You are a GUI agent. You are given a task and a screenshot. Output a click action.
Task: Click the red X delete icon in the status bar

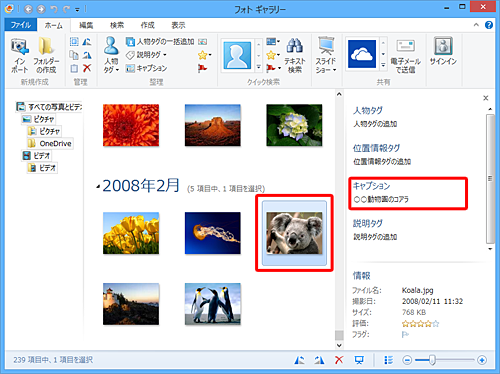click(x=339, y=360)
